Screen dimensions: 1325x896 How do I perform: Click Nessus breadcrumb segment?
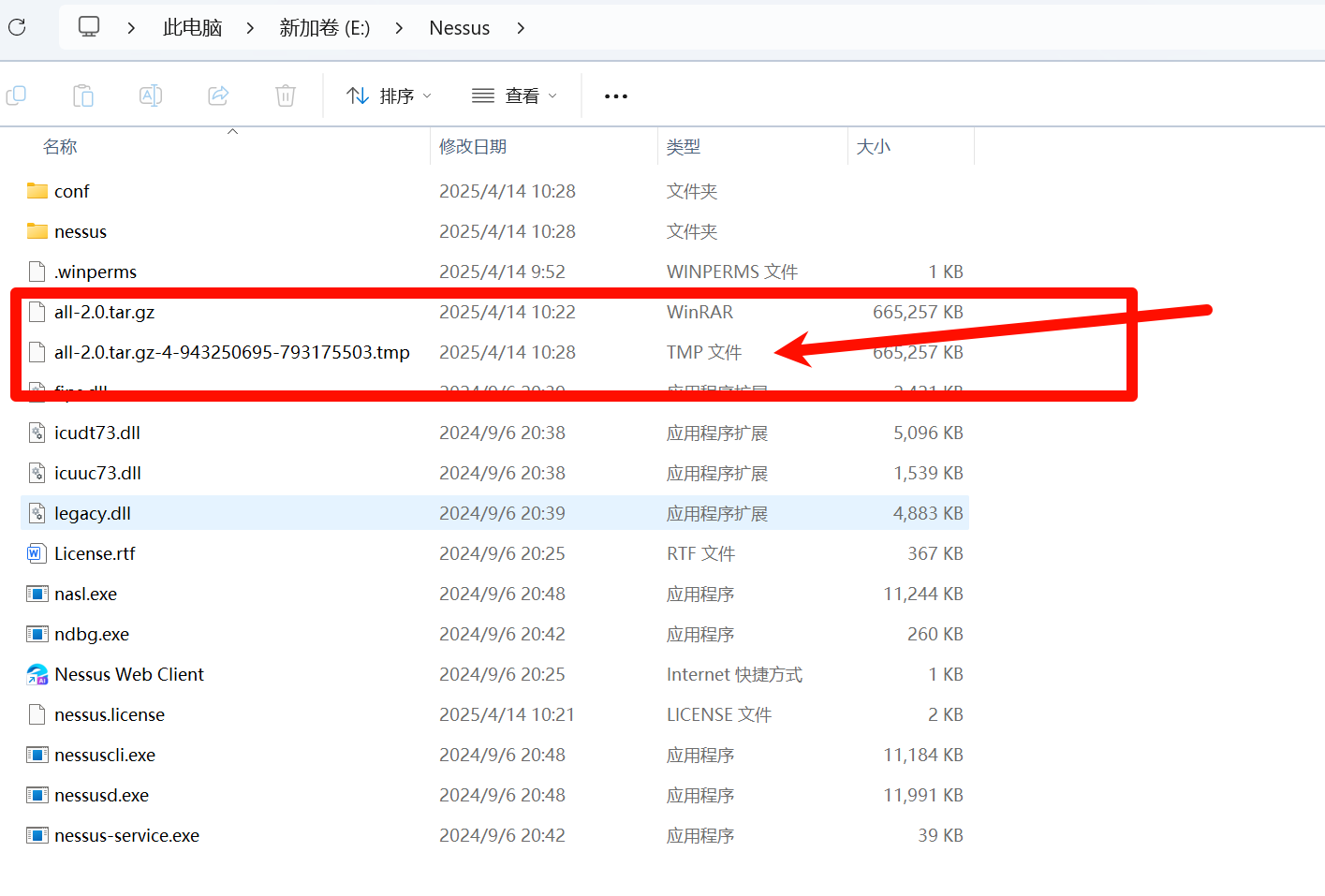(x=460, y=28)
